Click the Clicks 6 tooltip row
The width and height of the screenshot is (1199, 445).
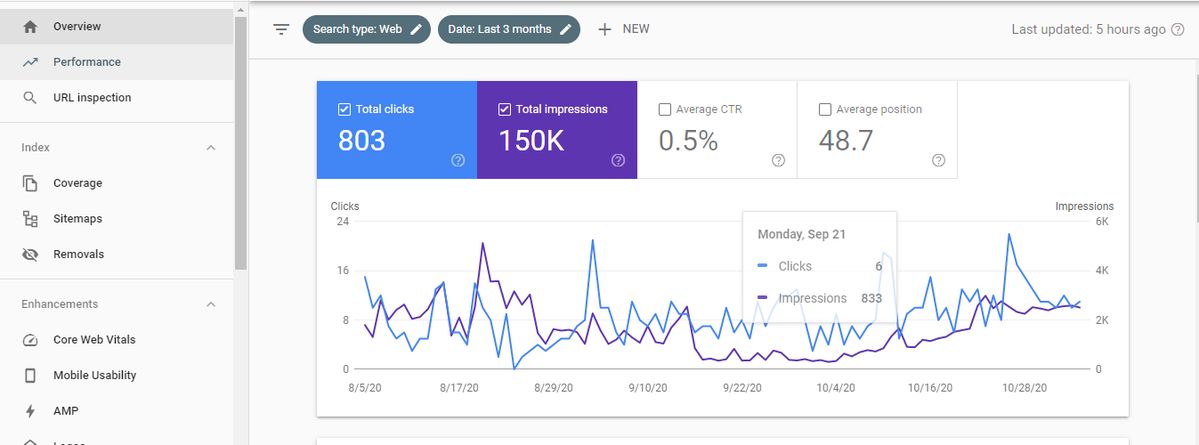(x=820, y=267)
